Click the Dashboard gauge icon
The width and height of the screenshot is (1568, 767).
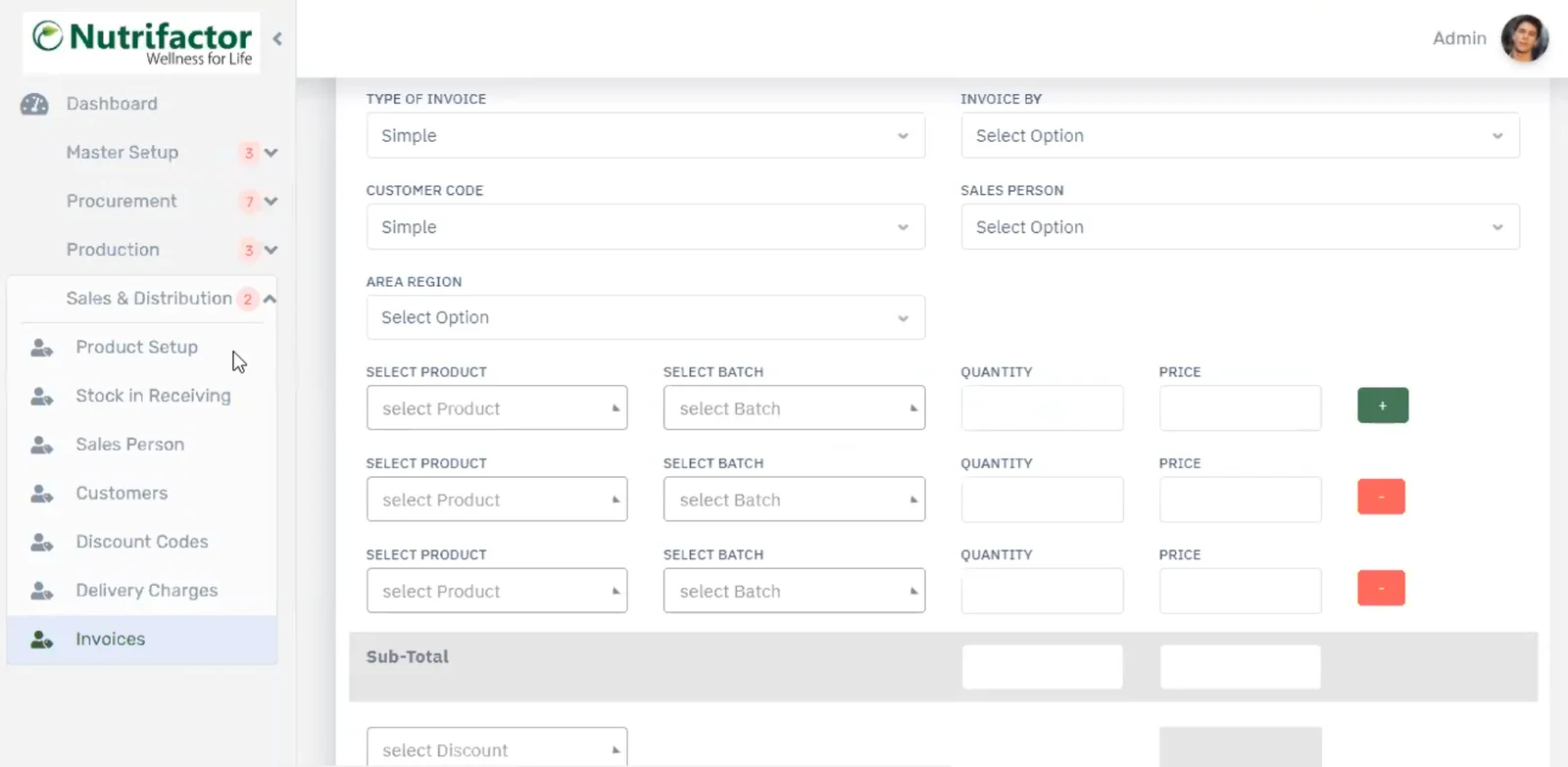pos(34,104)
